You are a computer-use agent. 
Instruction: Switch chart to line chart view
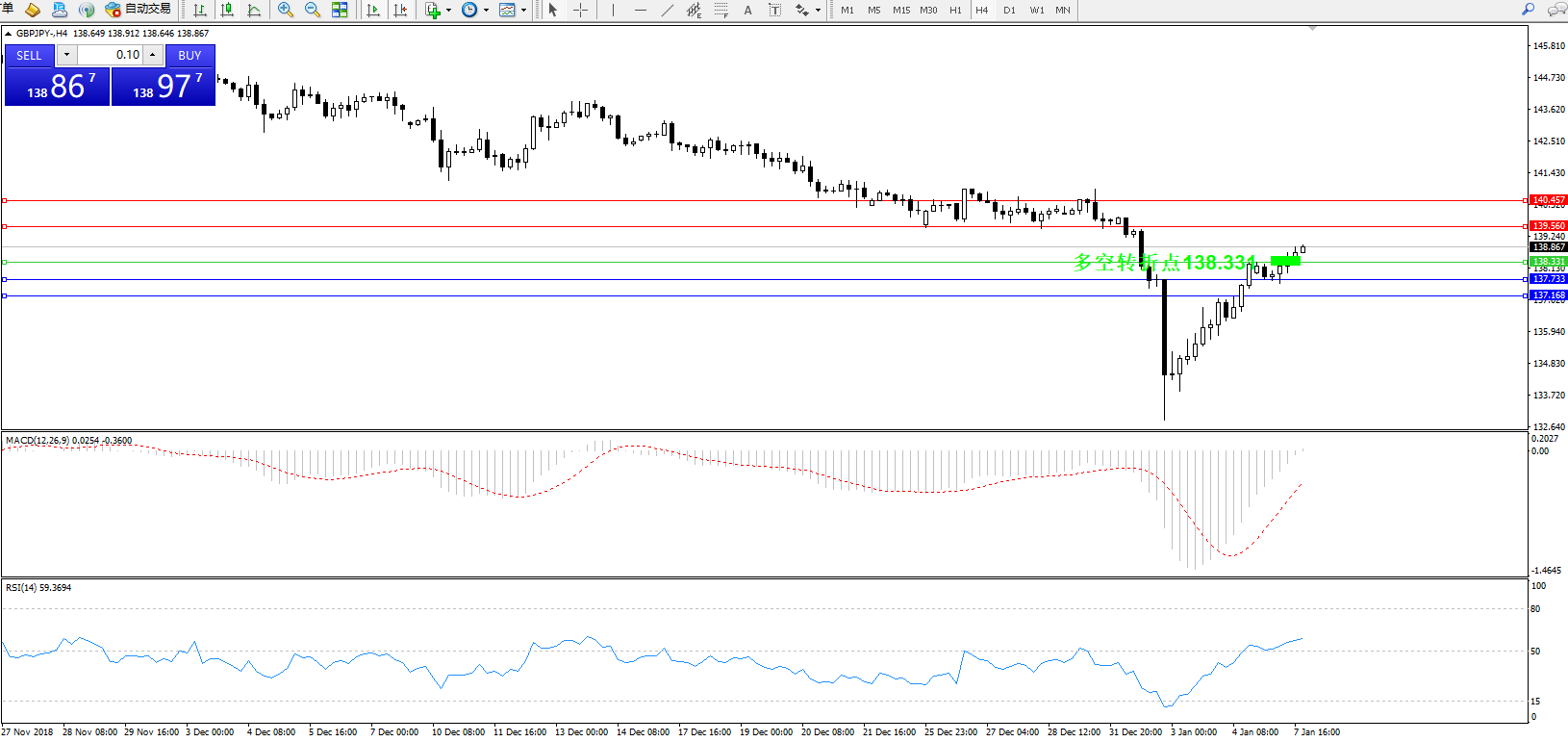tap(254, 10)
